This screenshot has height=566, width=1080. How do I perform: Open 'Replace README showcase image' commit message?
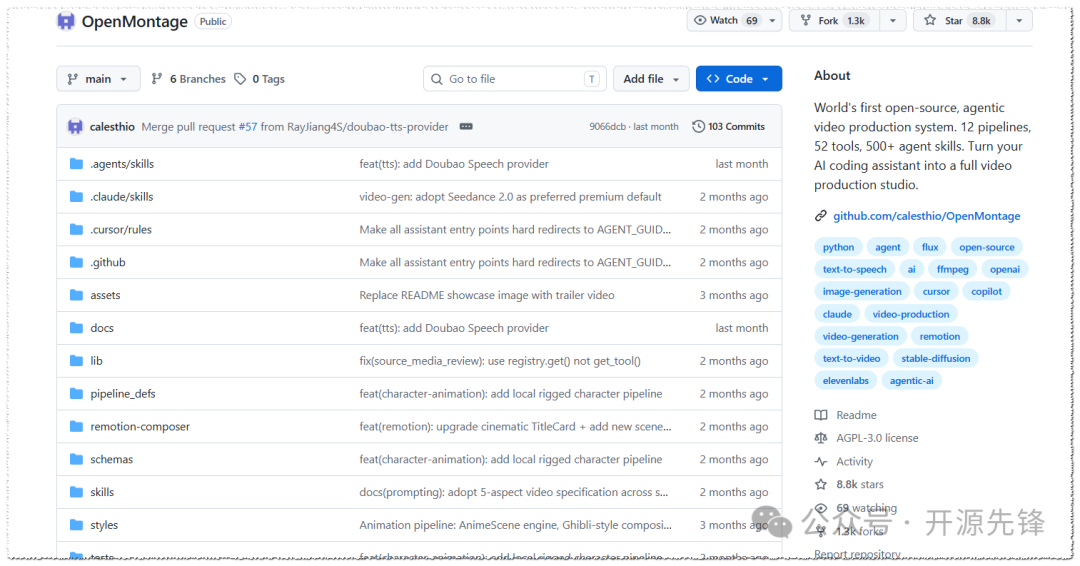(487, 295)
